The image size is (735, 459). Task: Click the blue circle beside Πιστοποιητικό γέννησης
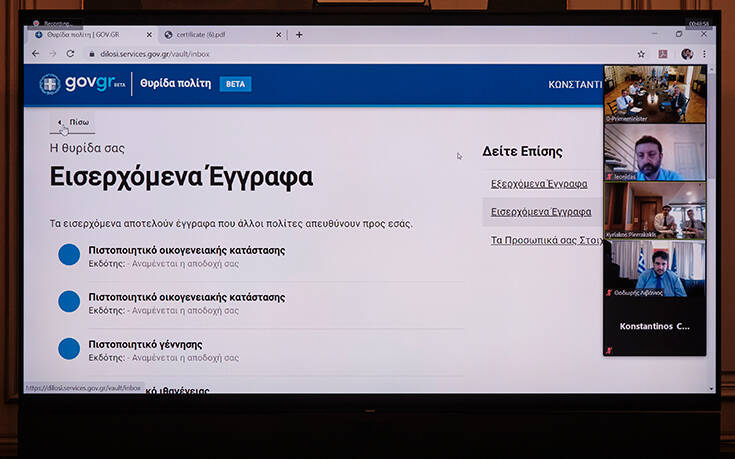pyautogui.click(x=69, y=348)
